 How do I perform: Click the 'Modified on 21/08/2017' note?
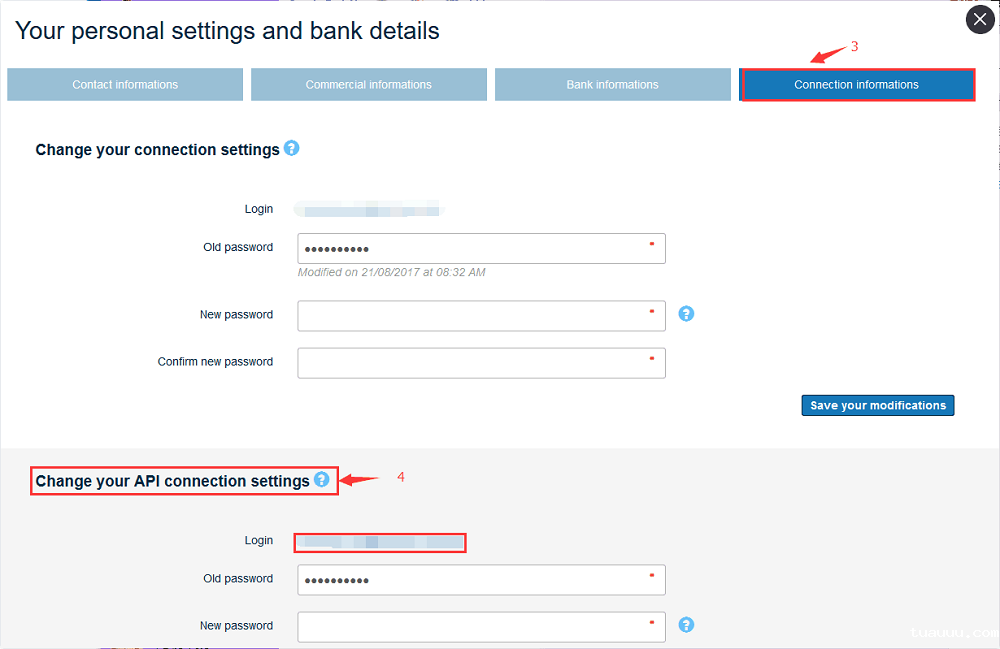pyautogui.click(x=392, y=272)
